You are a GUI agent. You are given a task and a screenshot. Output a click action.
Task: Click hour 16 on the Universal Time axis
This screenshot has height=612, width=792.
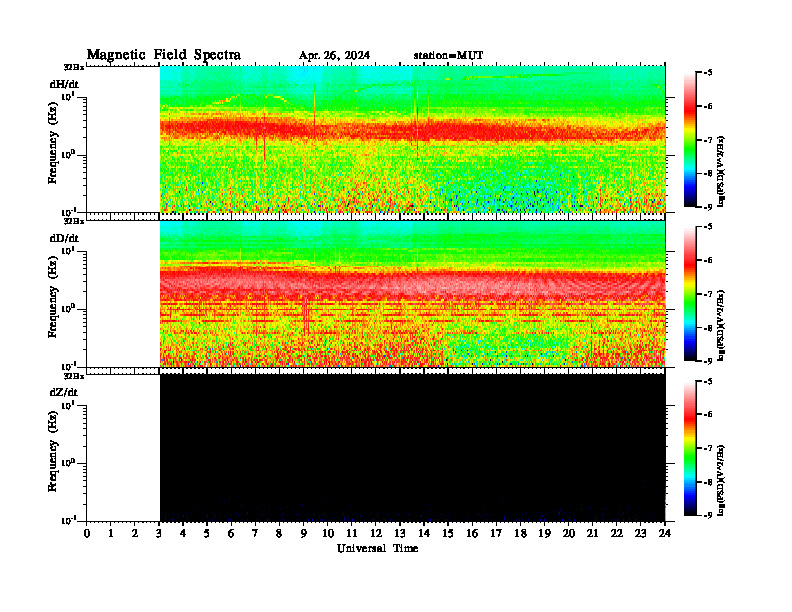coord(472,533)
